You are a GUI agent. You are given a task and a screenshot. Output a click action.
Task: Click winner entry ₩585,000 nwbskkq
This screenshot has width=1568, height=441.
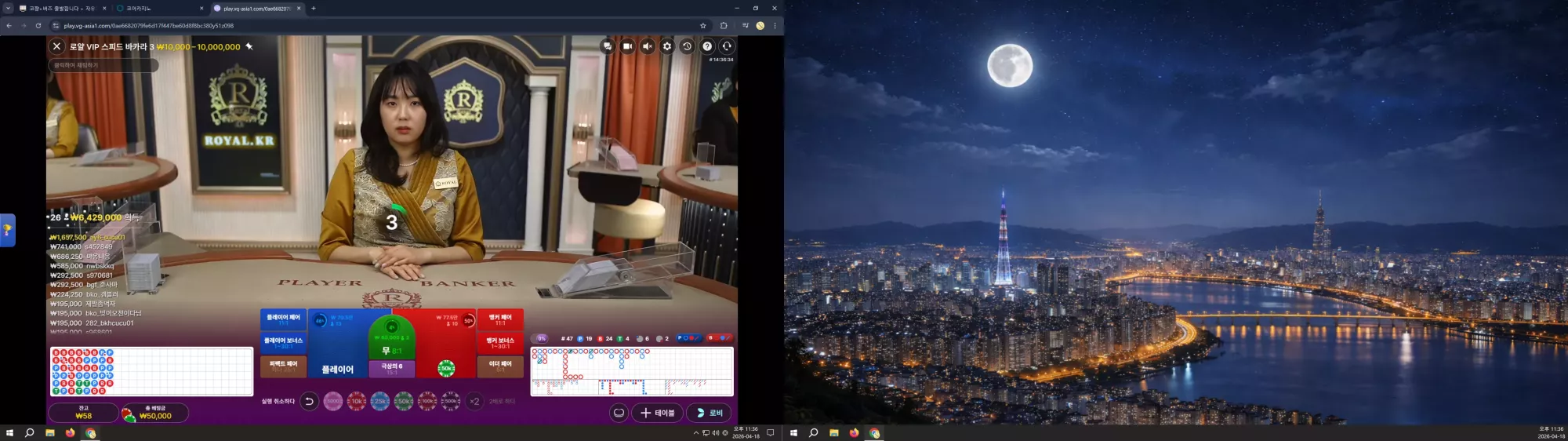point(82,266)
